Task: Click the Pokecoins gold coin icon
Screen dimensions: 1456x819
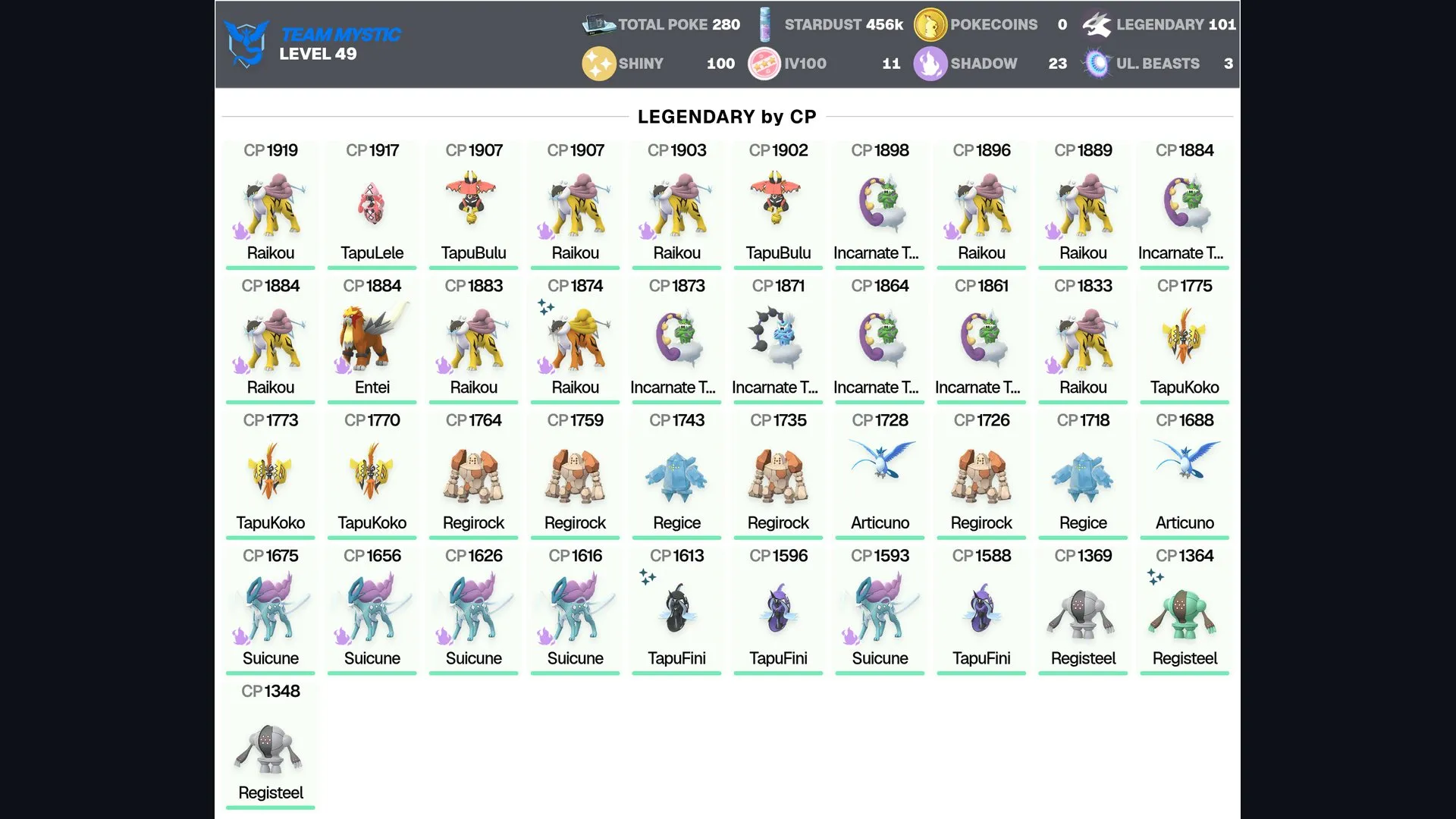Action: (x=930, y=24)
